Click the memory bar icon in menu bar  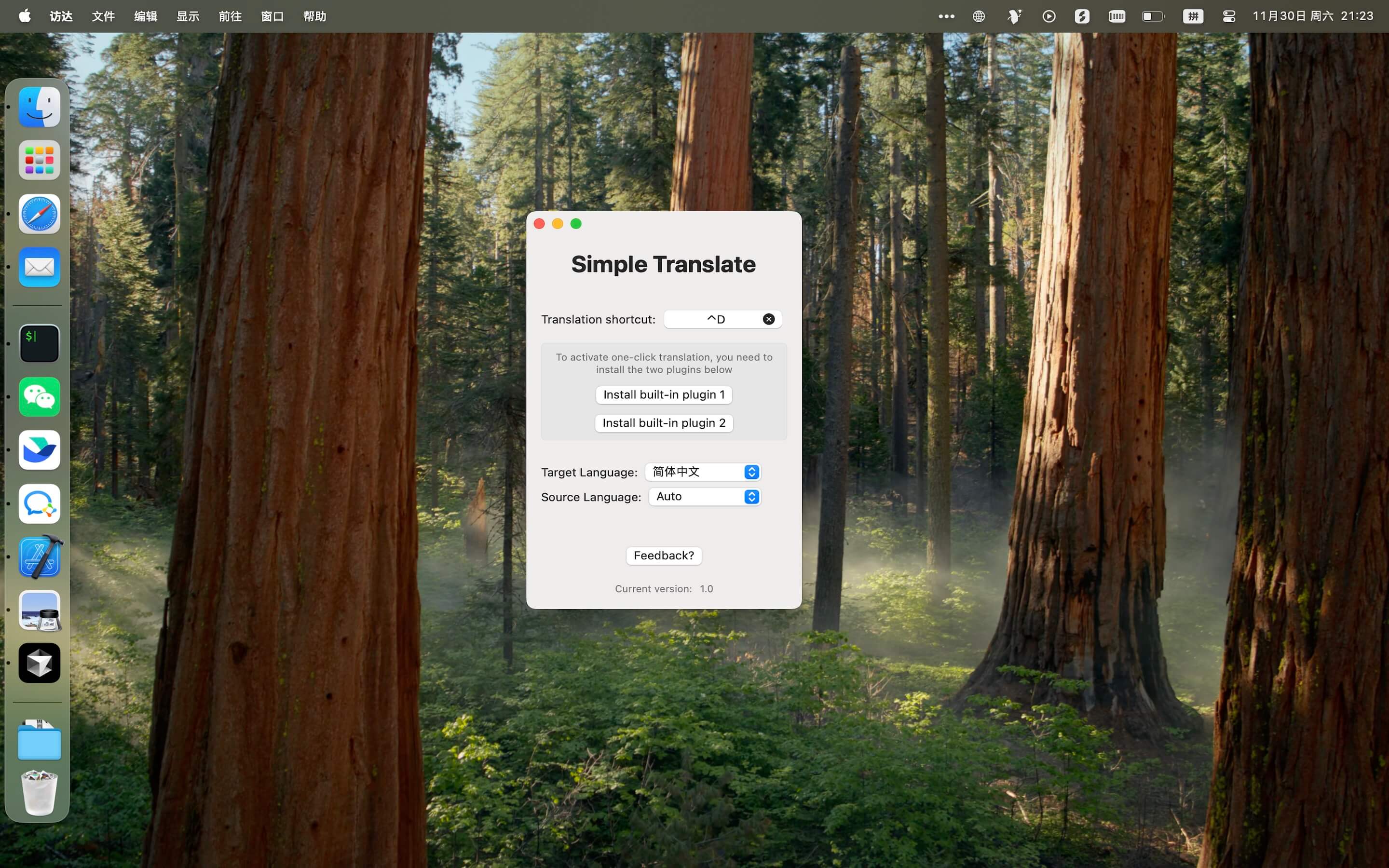[1117, 16]
